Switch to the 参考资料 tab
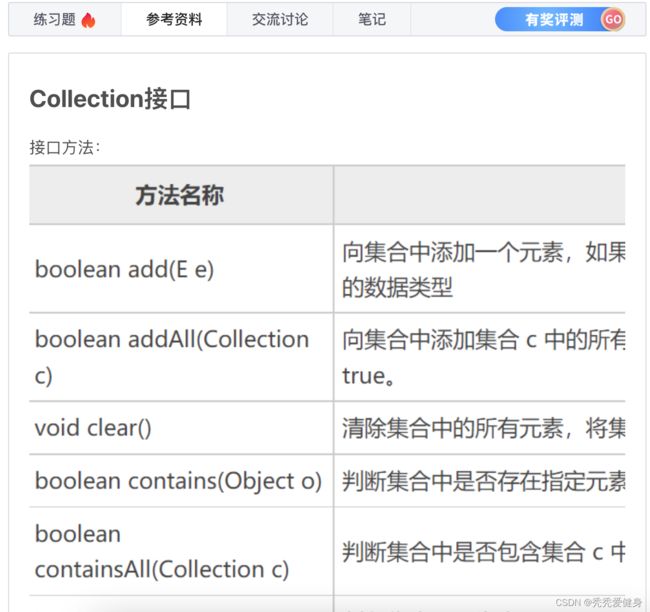Screen dimensions: 650x612 174,19
